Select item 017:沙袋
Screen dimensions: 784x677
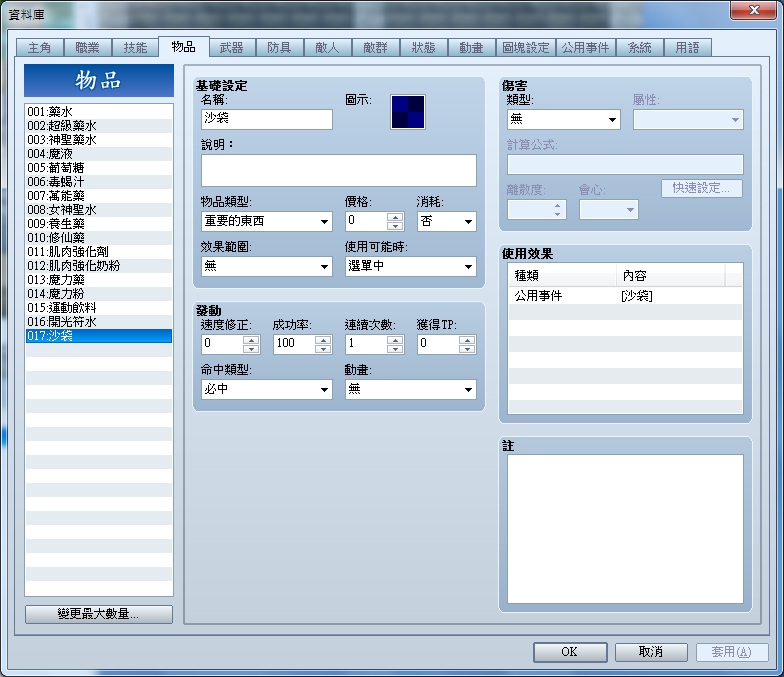(99, 336)
